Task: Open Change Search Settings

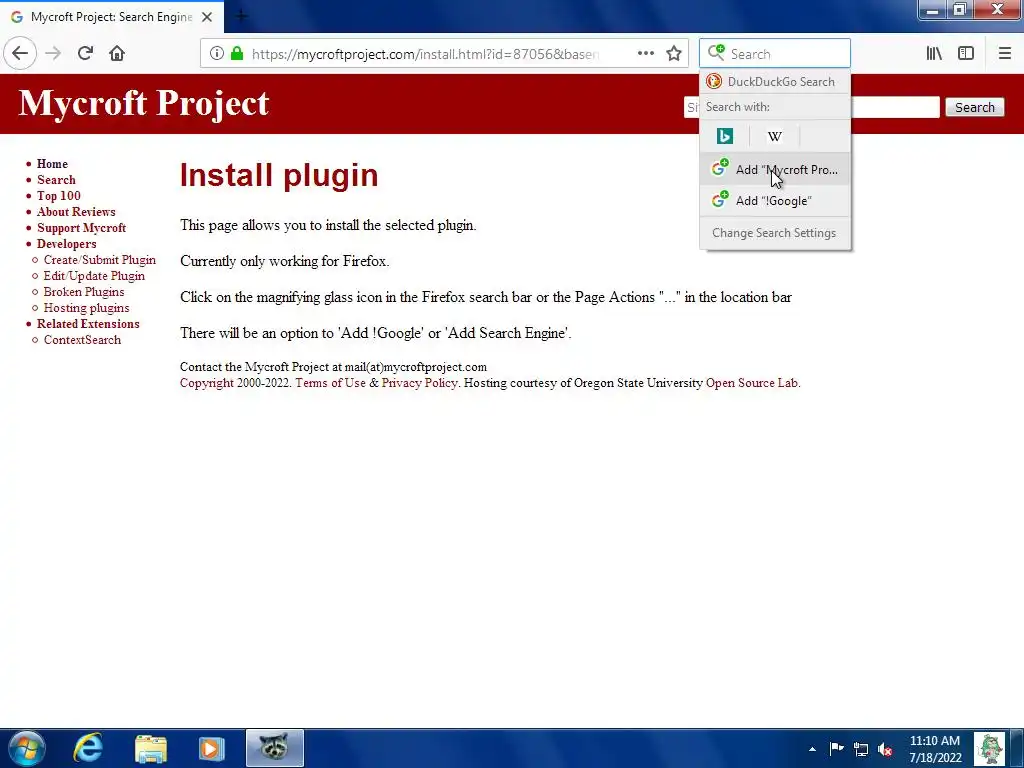Action: click(x=774, y=232)
